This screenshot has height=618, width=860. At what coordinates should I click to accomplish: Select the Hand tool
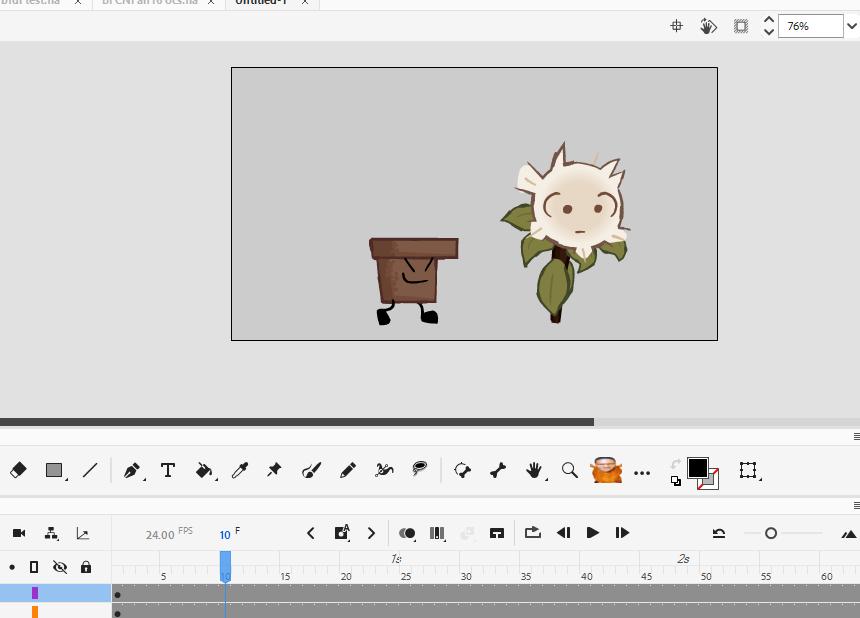point(534,470)
